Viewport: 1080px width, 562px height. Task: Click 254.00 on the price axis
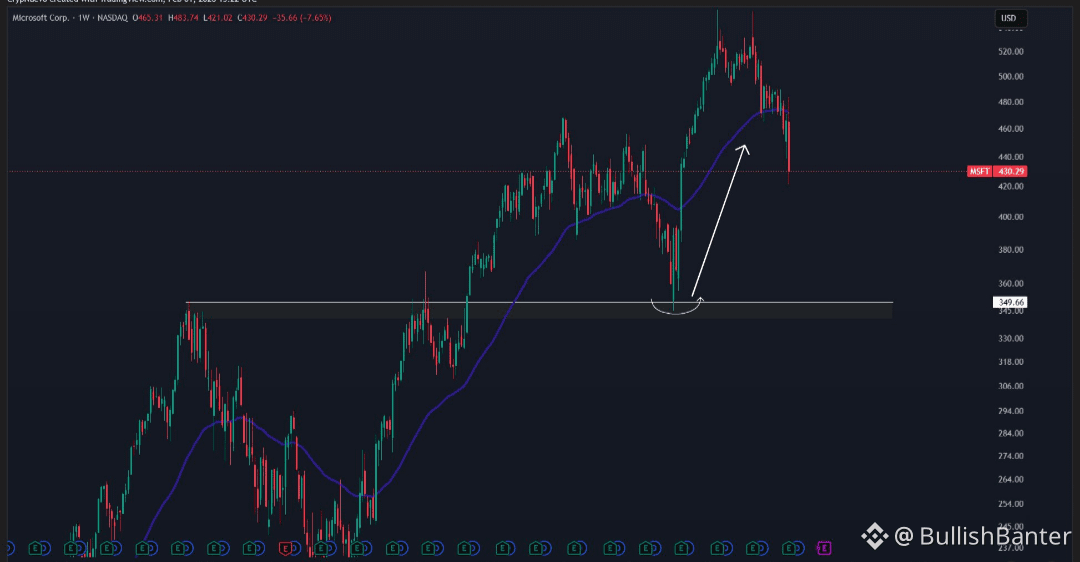(1010, 504)
